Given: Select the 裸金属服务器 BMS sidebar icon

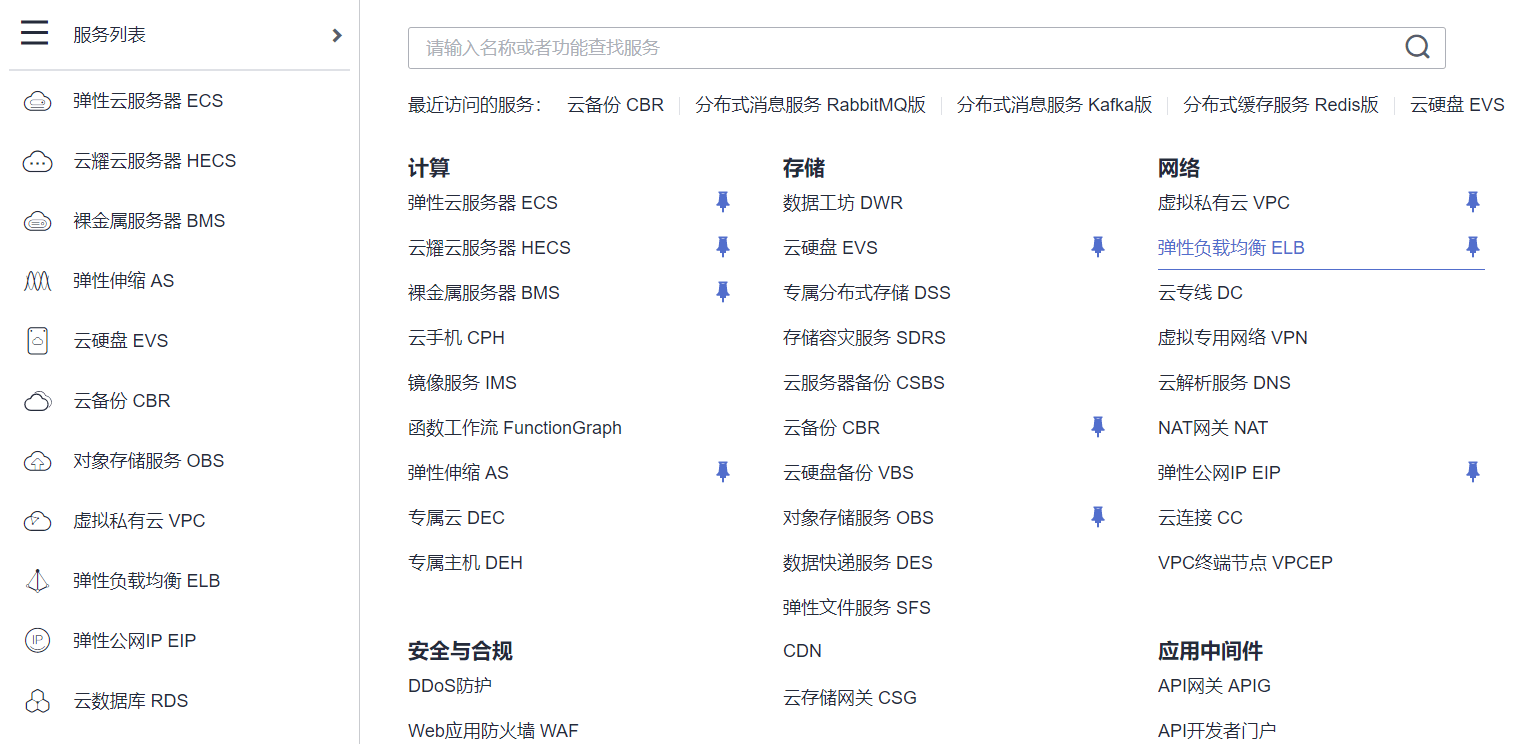Looking at the screenshot, I should click(37, 221).
